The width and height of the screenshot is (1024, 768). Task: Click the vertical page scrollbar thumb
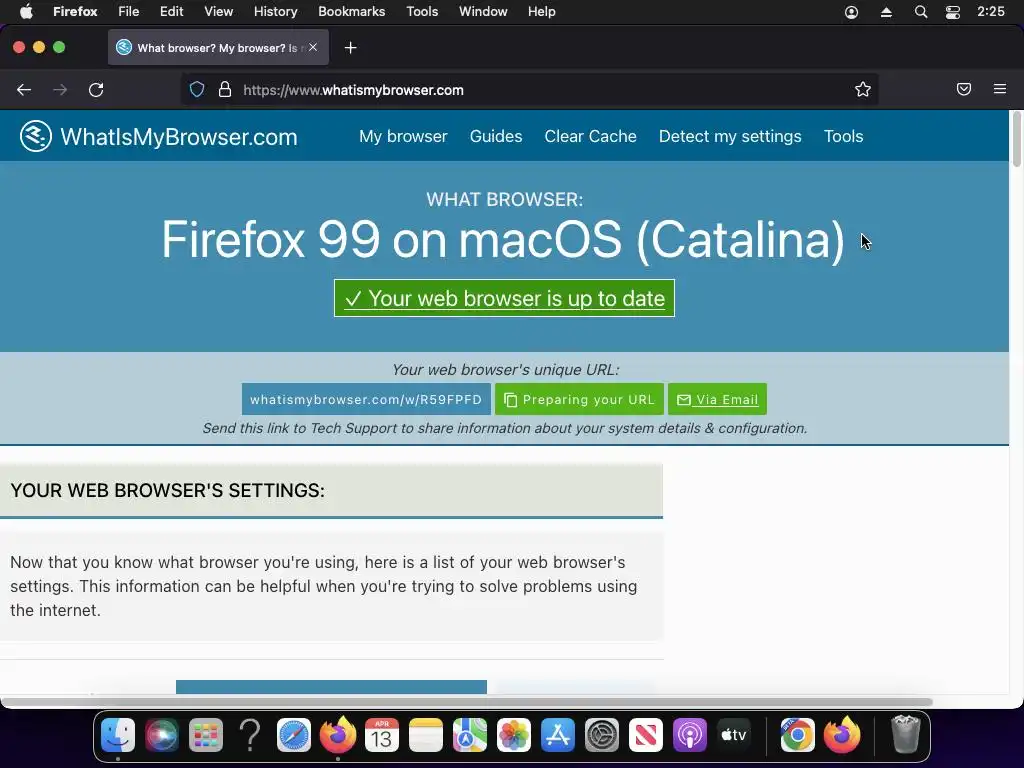tap(1017, 139)
